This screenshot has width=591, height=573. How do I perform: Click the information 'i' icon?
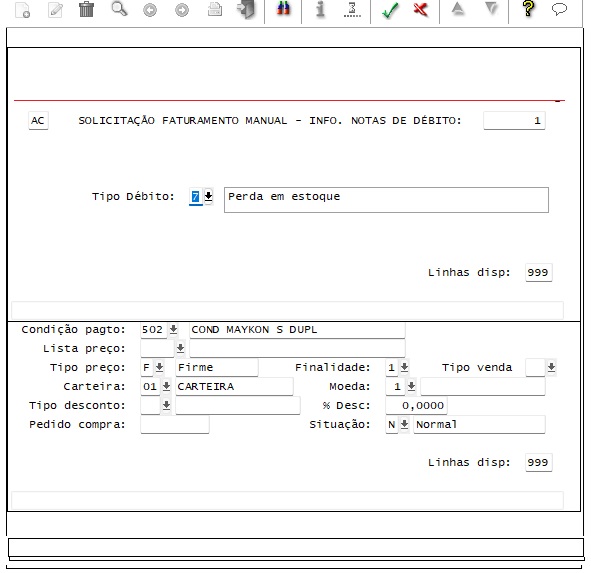pyautogui.click(x=320, y=9)
